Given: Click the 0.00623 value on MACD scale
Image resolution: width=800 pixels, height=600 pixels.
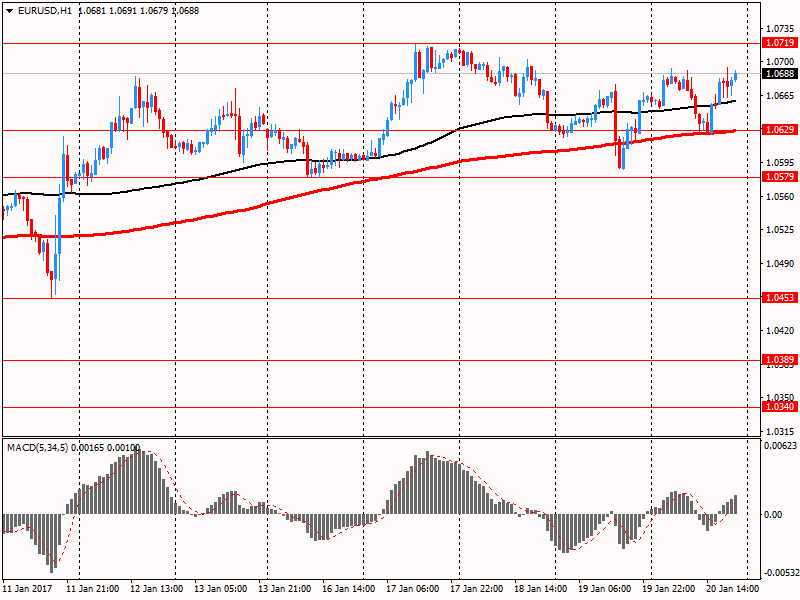Looking at the screenshot, I should (782, 445).
